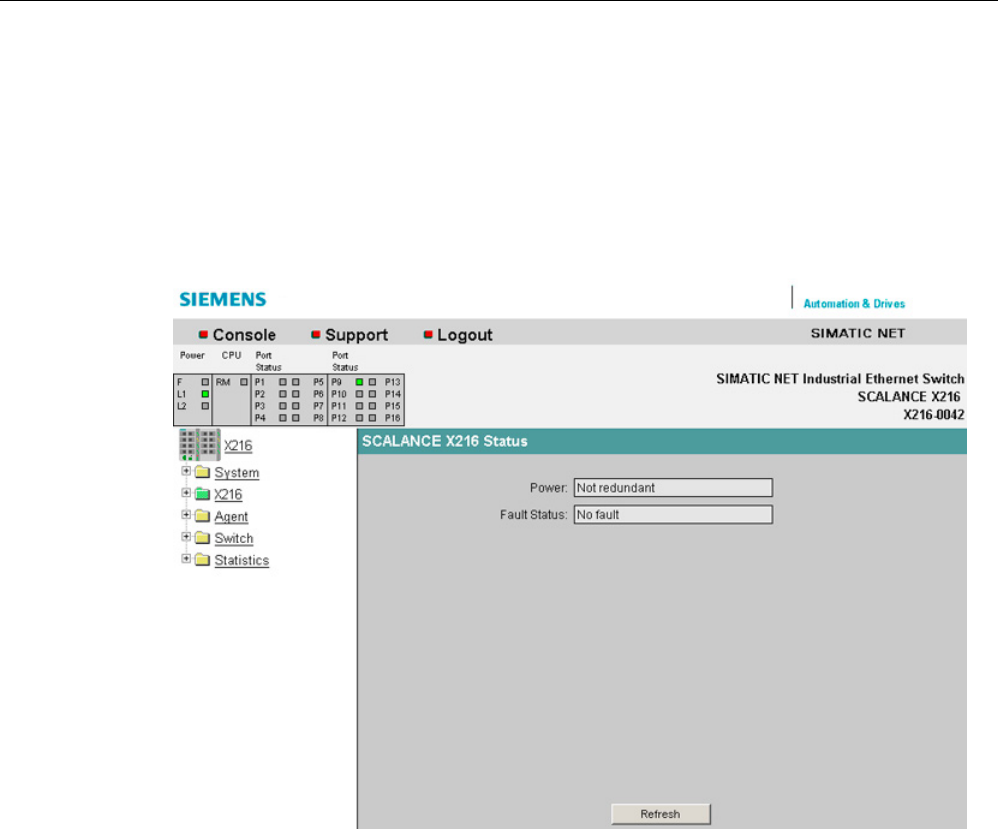
Task: Click the green L1 power LED
Action: [x=205, y=394]
